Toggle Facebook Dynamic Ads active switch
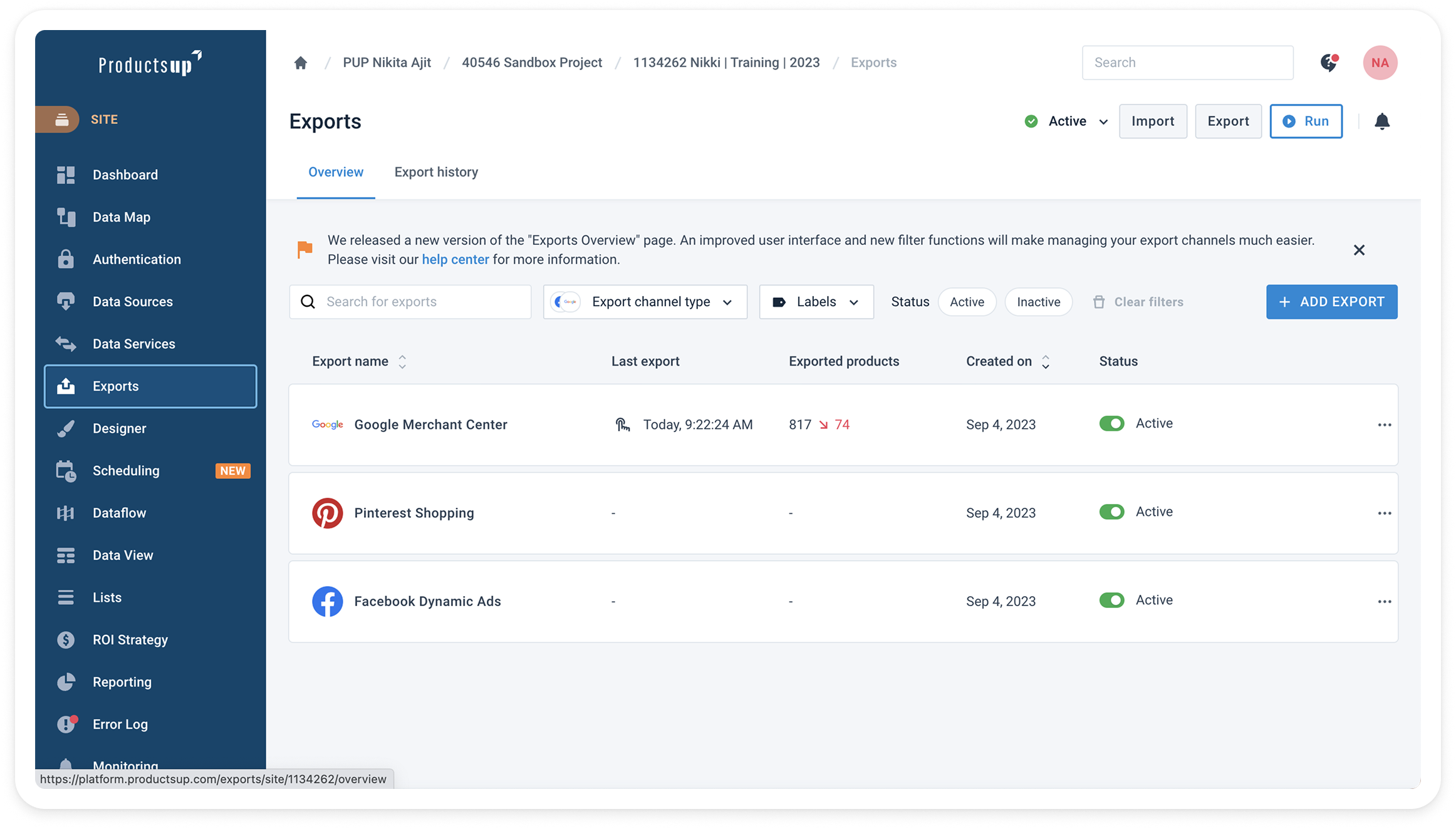 [1112, 600]
